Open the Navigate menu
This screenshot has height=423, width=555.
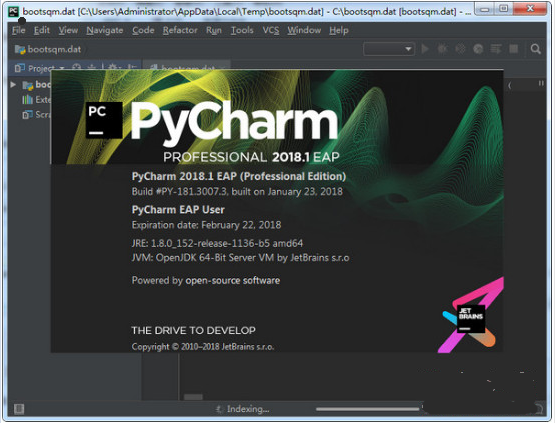105,30
